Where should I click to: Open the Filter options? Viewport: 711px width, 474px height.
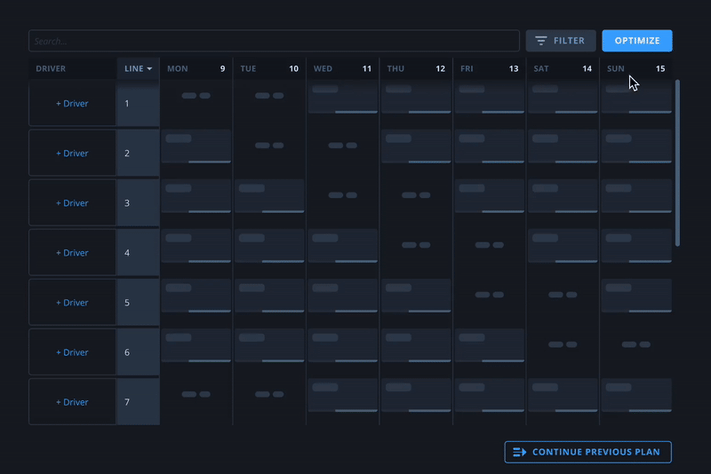pos(560,41)
